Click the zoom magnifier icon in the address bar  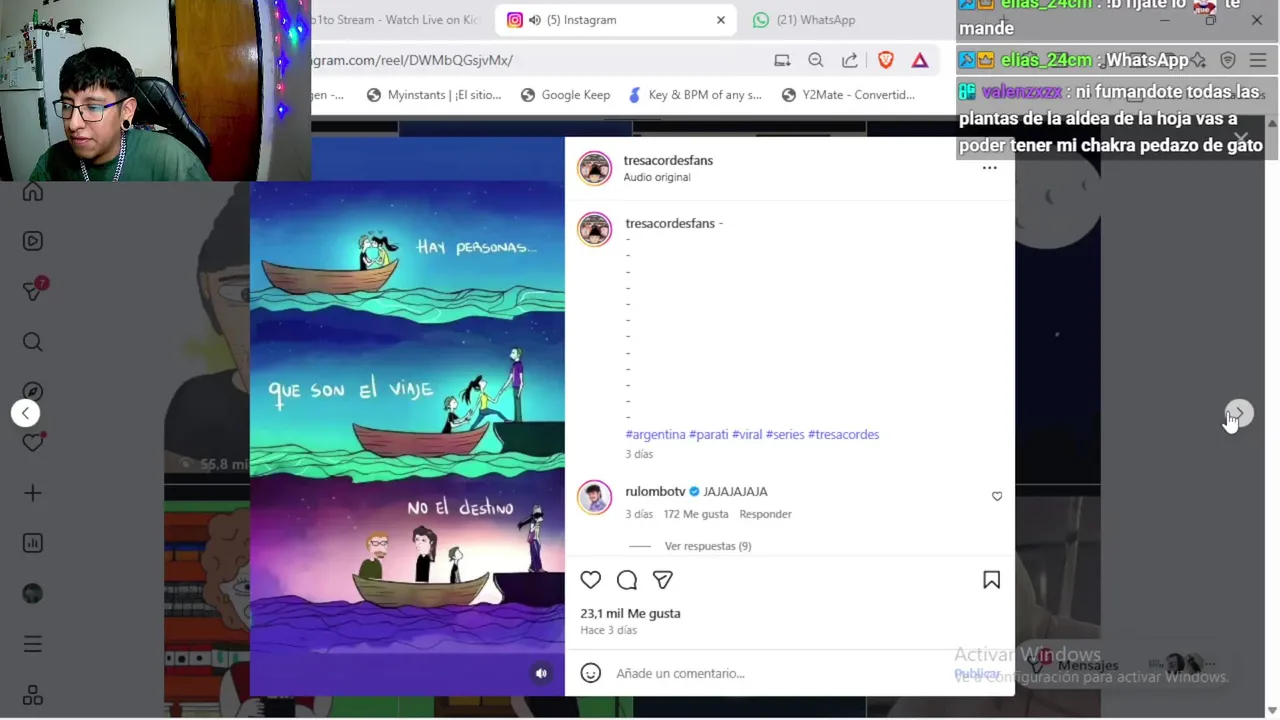click(x=816, y=60)
